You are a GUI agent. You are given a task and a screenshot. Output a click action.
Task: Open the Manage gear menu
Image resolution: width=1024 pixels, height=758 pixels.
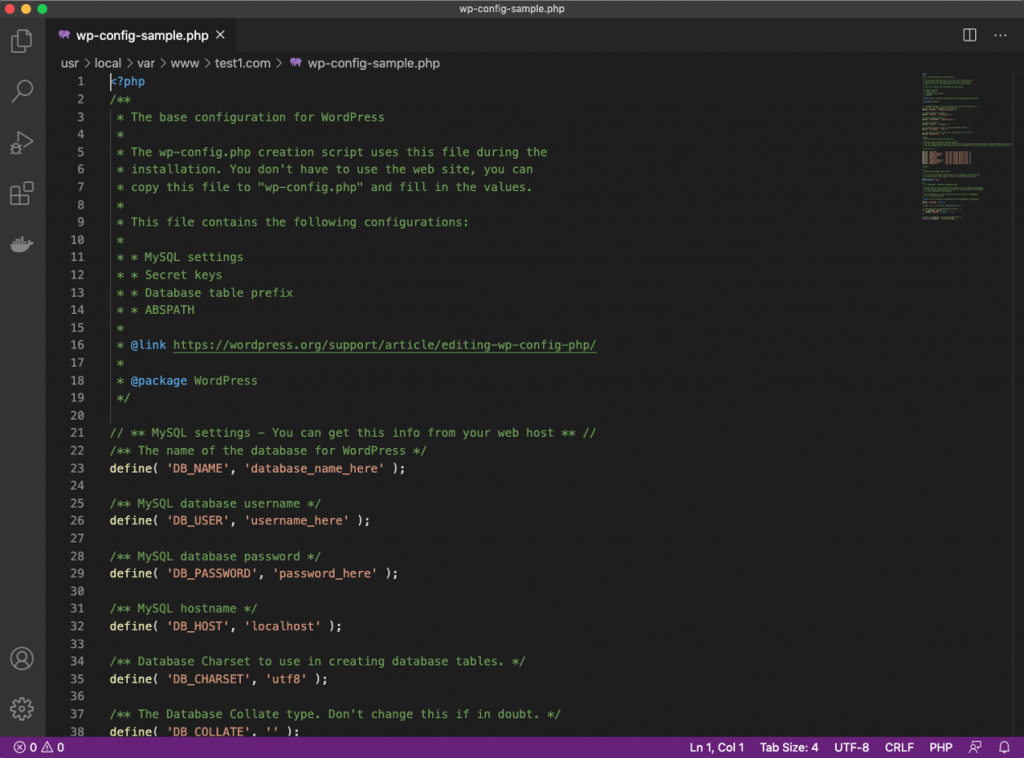click(x=22, y=708)
